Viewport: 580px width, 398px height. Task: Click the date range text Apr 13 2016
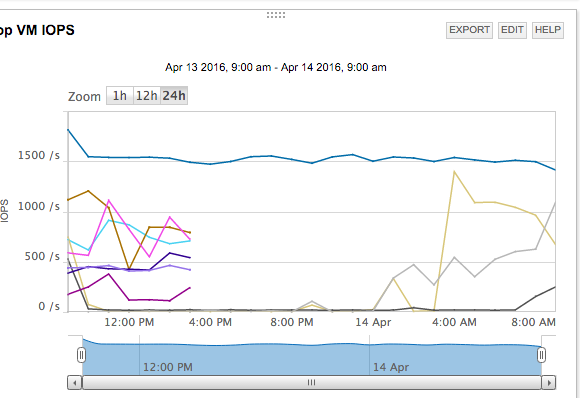point(276,67)
